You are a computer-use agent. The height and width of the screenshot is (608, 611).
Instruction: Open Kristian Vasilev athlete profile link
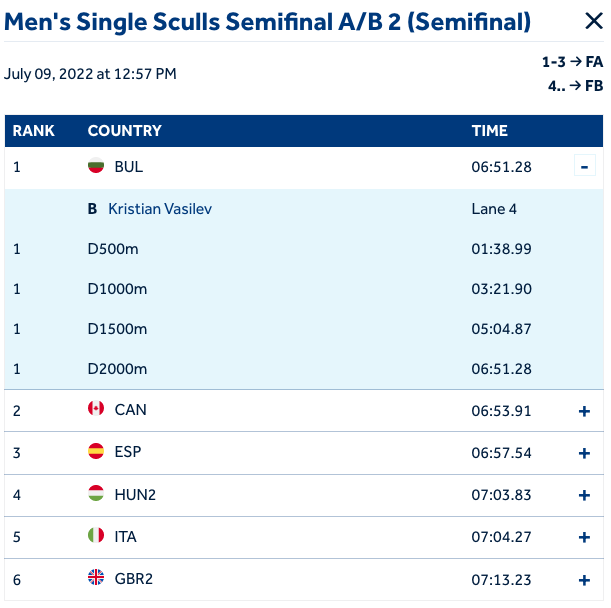160,209
